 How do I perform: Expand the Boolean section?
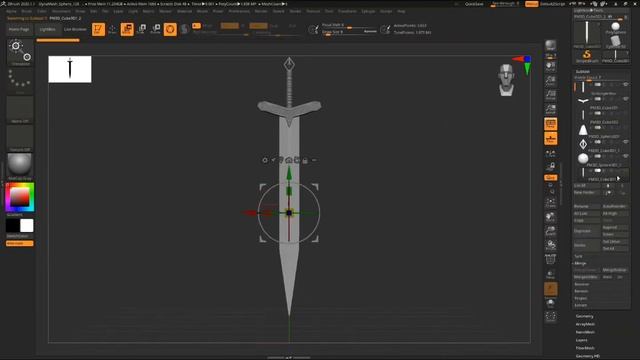click(x=582, y=284)
